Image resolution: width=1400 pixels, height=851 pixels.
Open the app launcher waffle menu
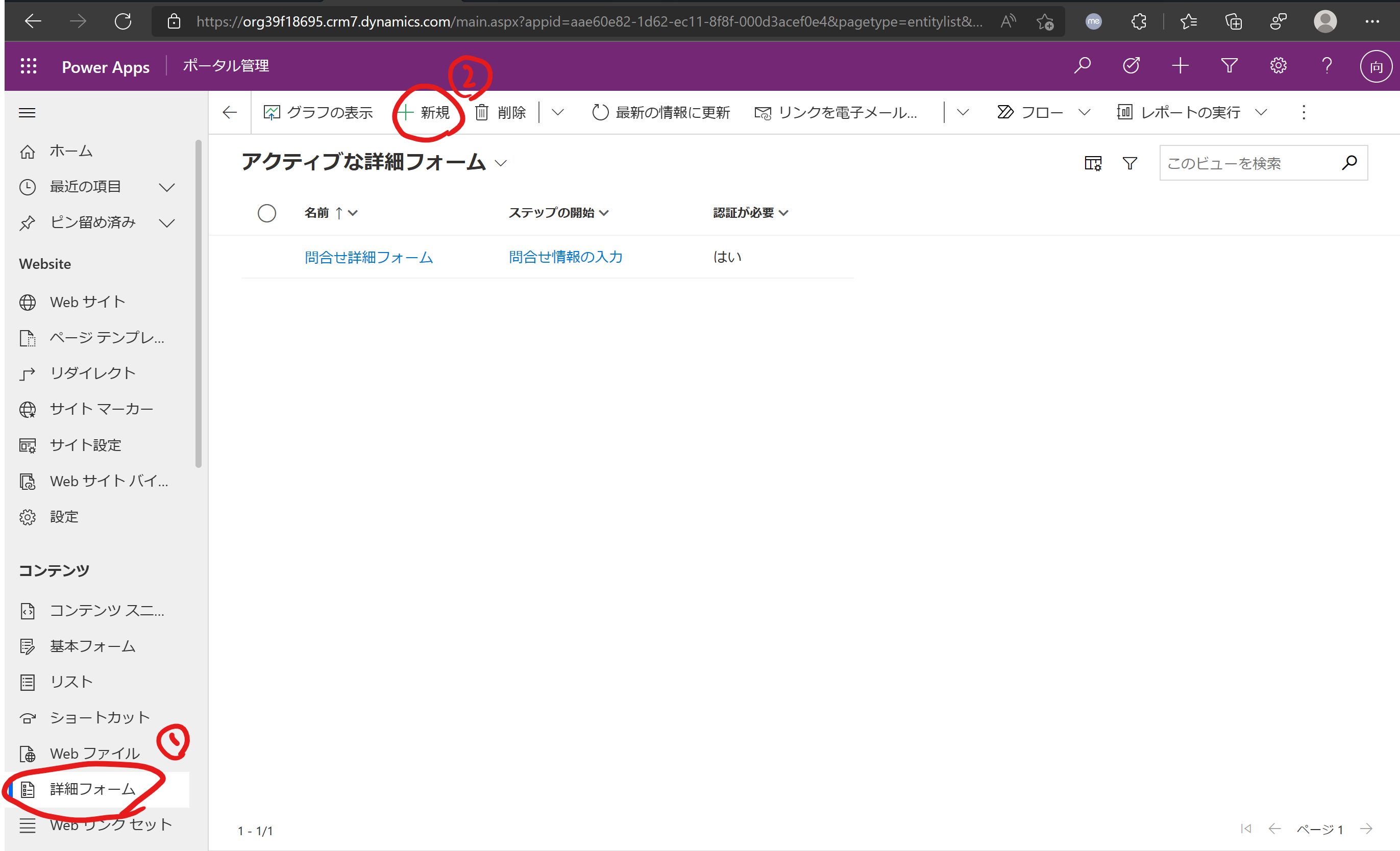tap(28, 66)
